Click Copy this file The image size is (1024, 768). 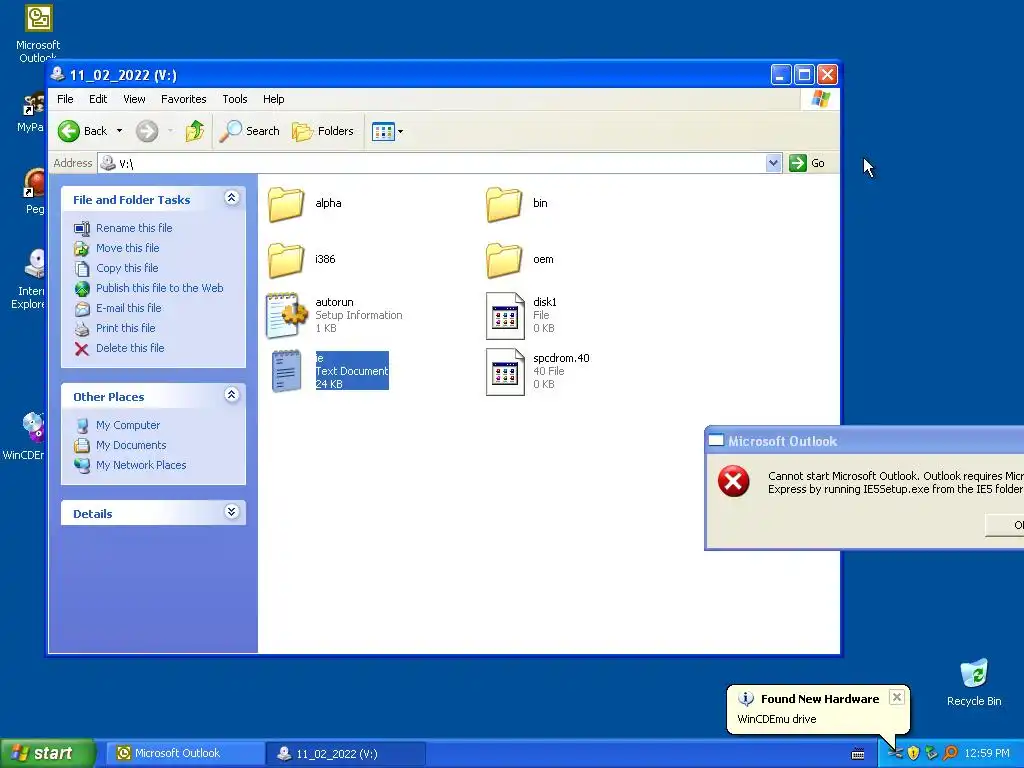pos(127,268)
